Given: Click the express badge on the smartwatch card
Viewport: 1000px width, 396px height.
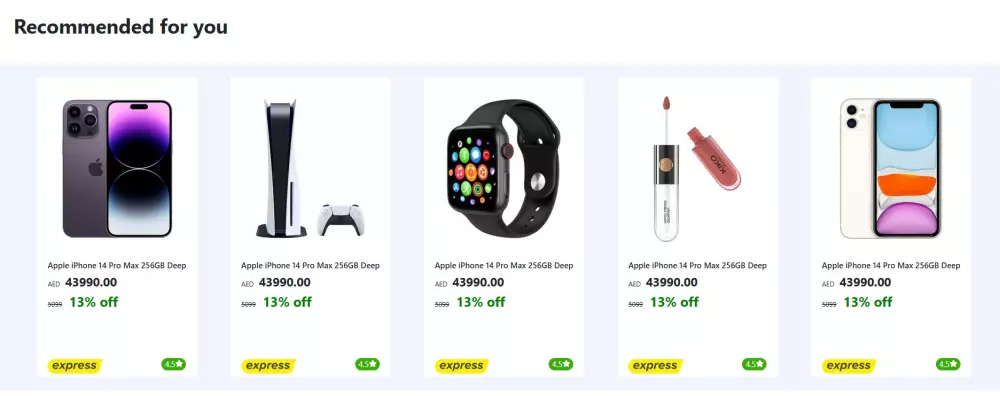Looking at the screenshot, I should (462, 366).
